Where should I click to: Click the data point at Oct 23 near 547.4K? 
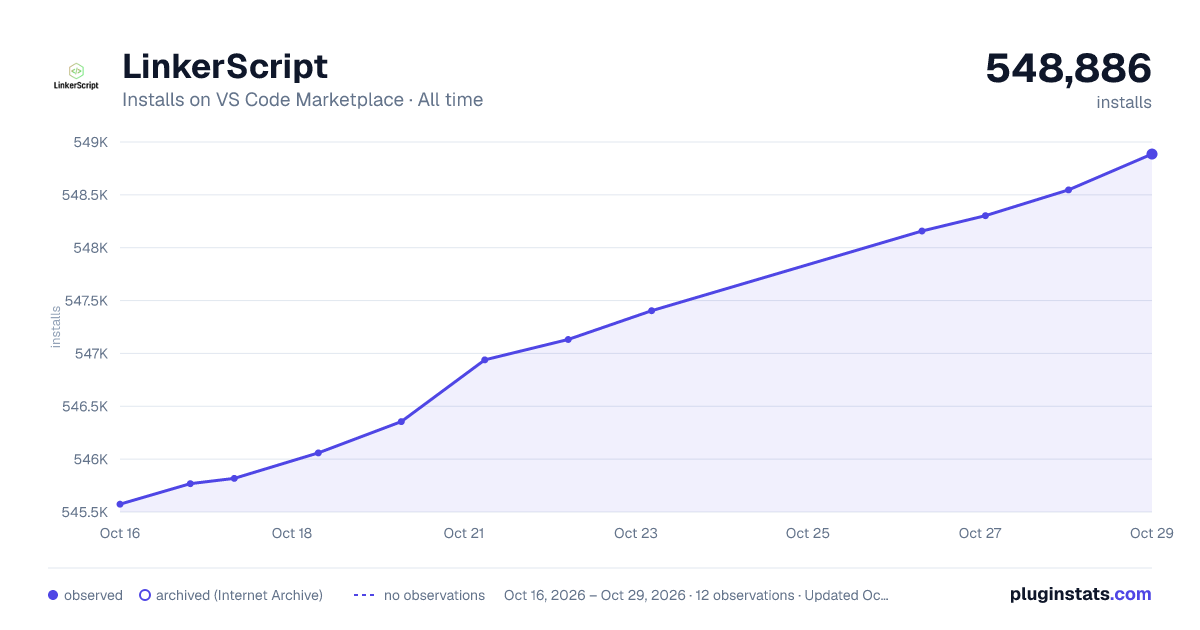[651, 311]
